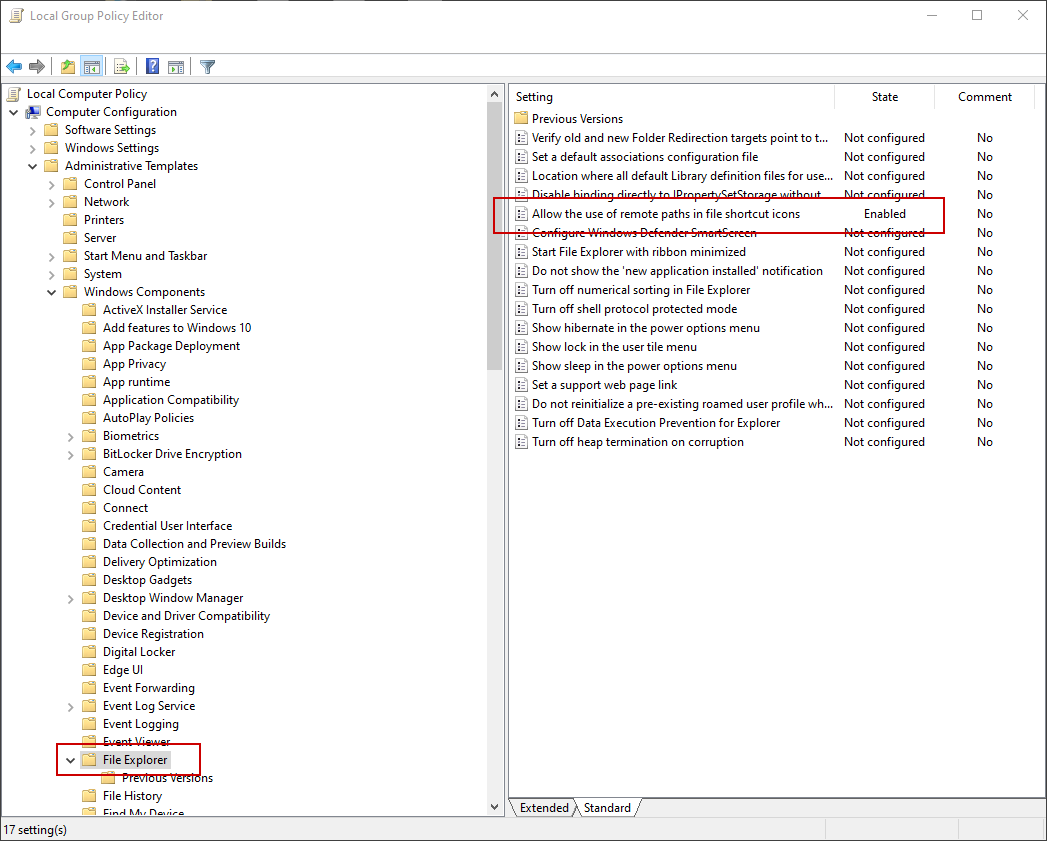
Task: Collapse the File Explorer tree node
Action: 70,760
